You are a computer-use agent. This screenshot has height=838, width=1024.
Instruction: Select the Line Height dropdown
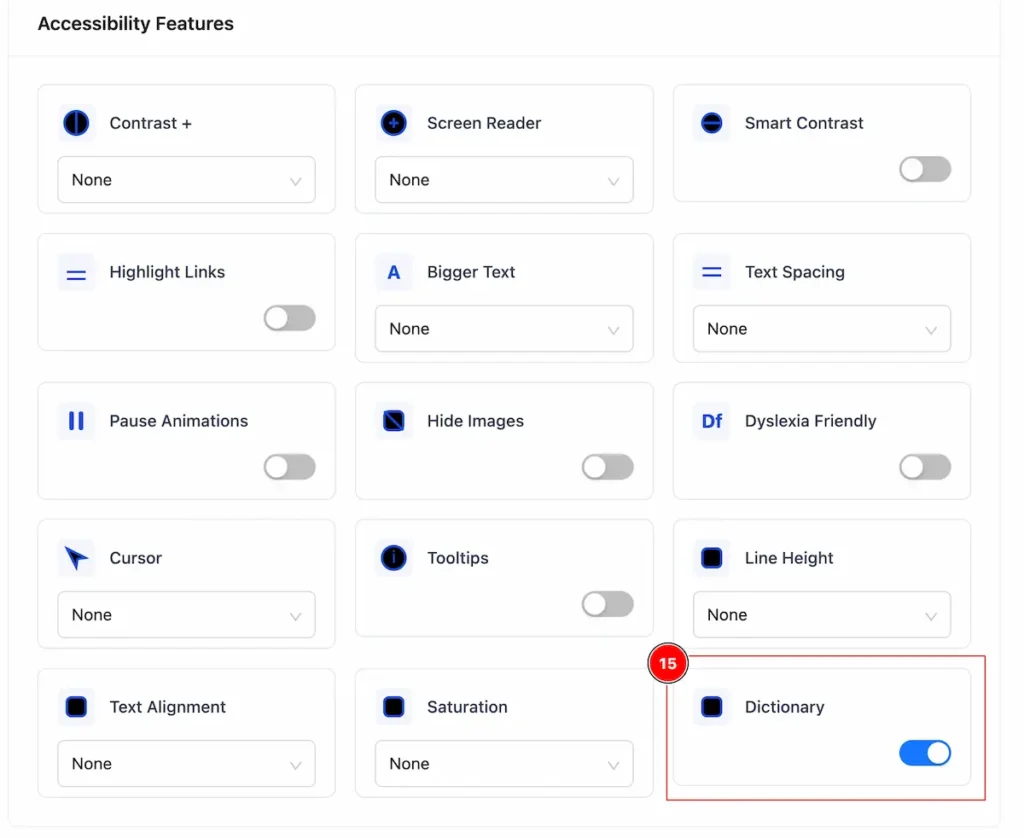[822, 615]
